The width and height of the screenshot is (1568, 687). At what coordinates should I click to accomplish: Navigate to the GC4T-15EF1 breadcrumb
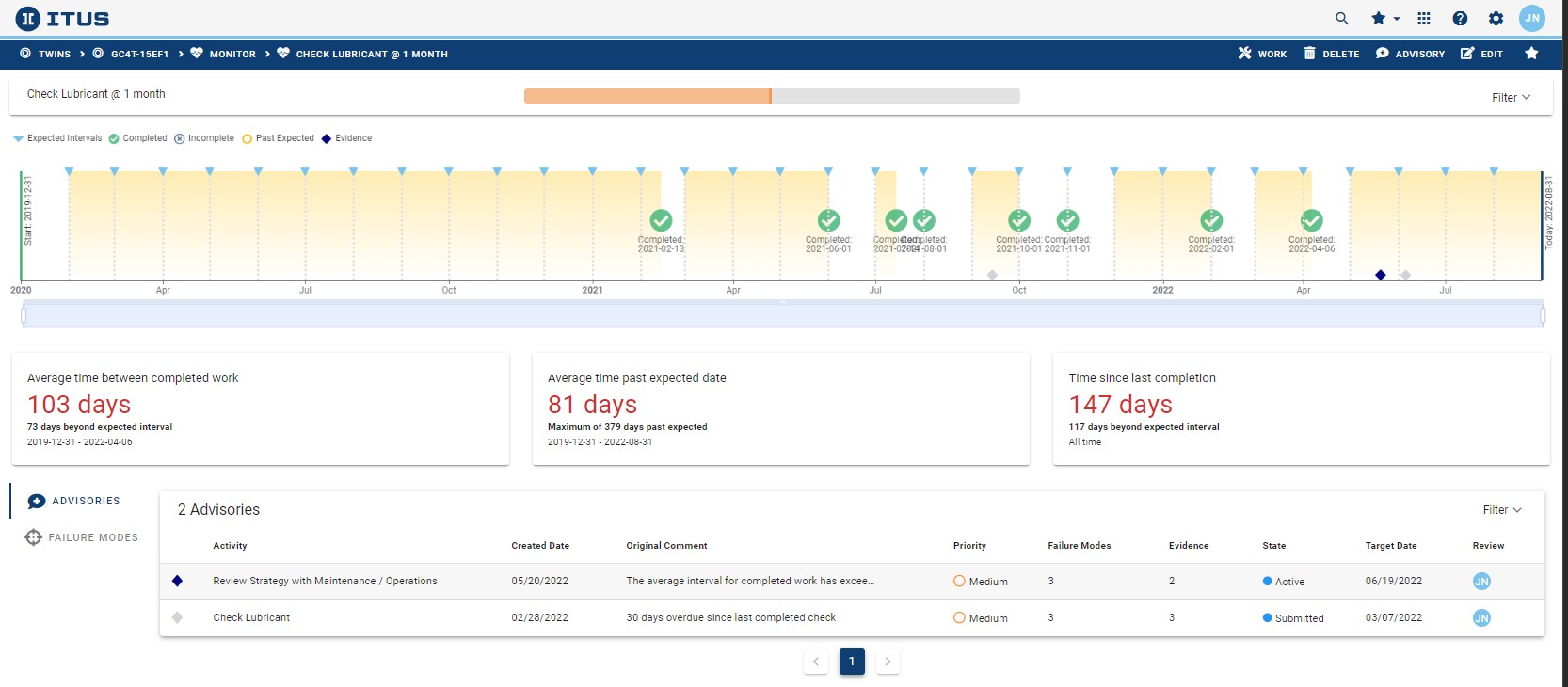click(x=130, y=54)
